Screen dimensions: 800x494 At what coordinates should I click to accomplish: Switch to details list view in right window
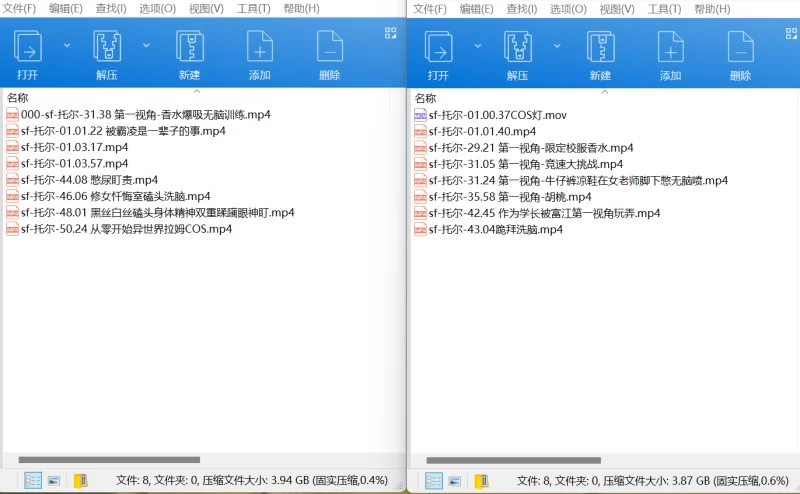[x=434, y=481]
